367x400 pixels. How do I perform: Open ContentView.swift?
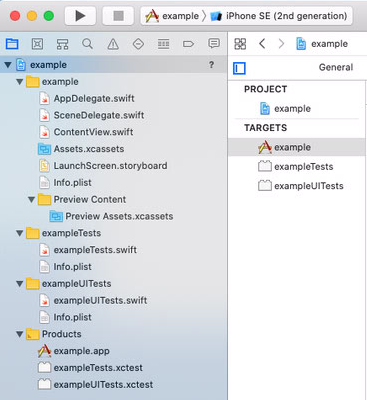coord(114,132)
